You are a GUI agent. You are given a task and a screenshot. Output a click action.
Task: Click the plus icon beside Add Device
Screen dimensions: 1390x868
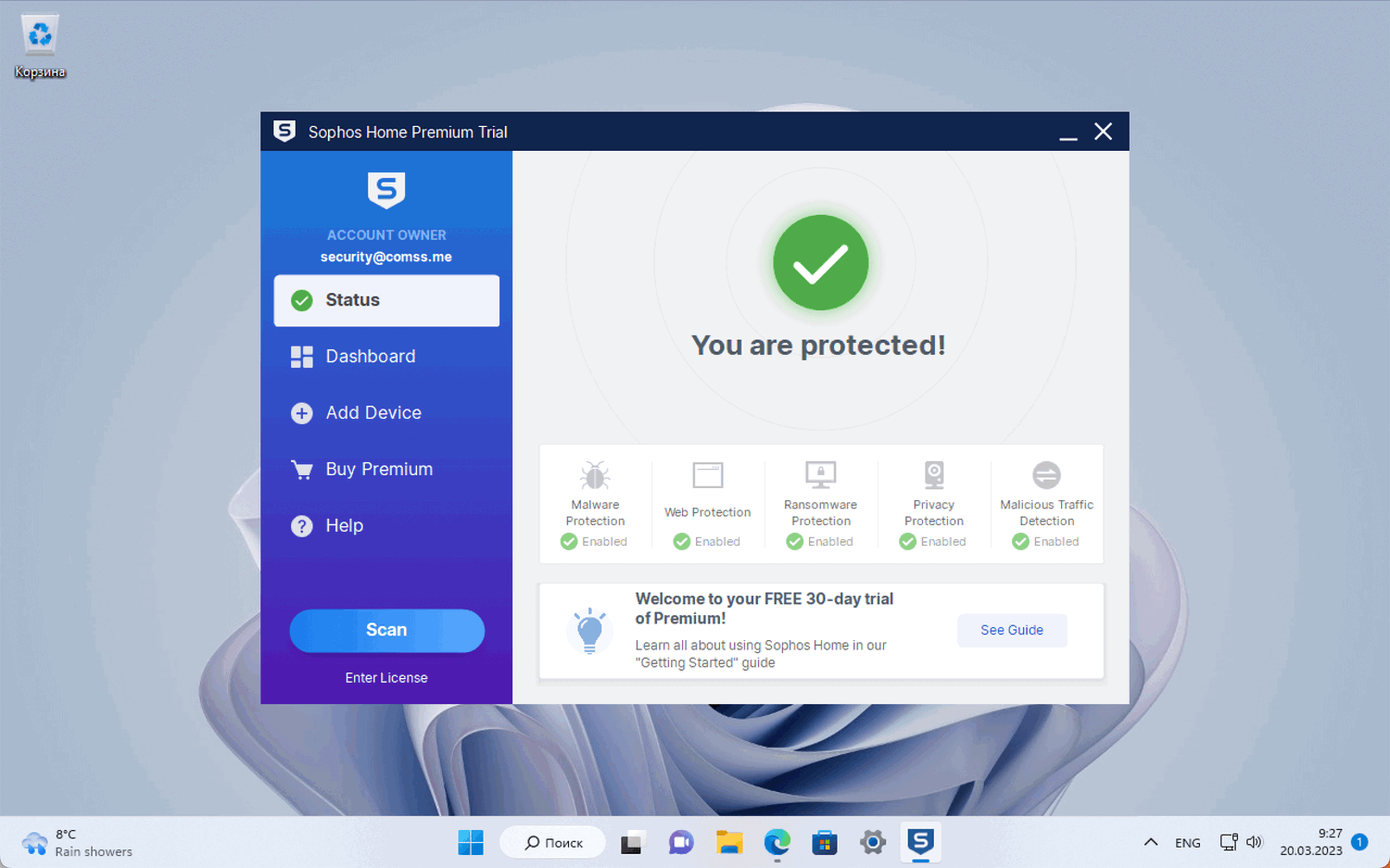(302, 413)
